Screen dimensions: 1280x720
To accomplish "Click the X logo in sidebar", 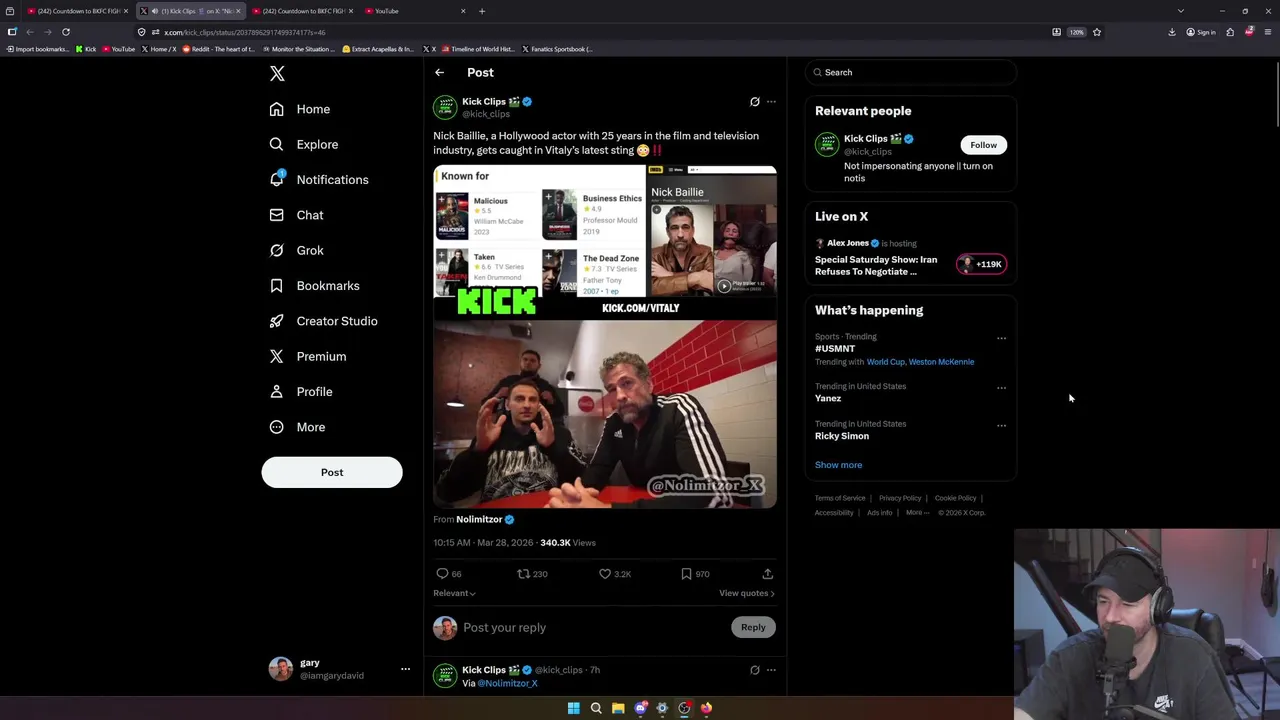I will coord(277,73).
